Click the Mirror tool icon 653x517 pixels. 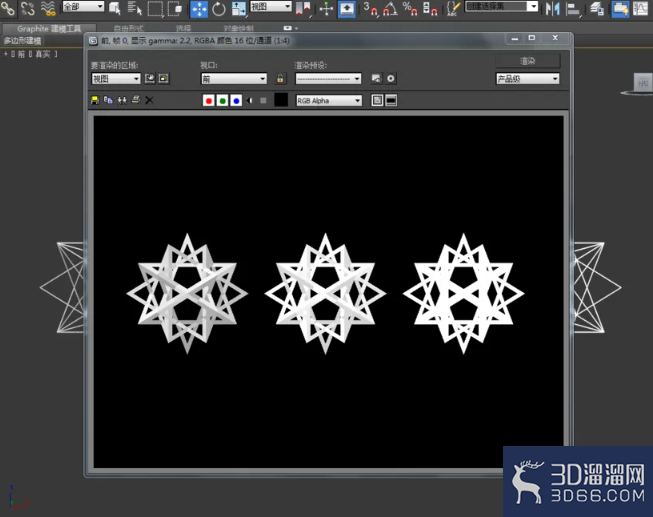click(553, 9)
